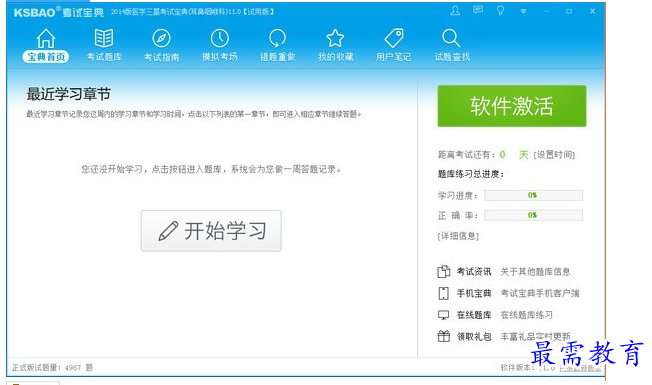Switch to the 模拟考场 tab label

(220, 57)
